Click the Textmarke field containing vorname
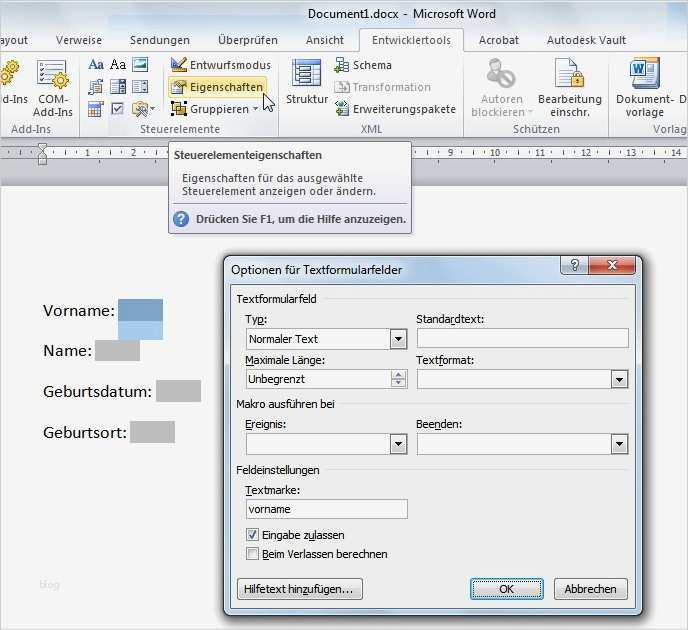The height and width of the screenshot is (630, 688). click(326, 509)
